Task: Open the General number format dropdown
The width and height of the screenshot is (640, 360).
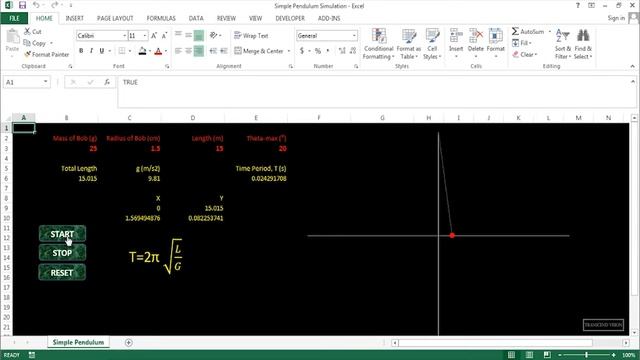Action: [354, 36]
